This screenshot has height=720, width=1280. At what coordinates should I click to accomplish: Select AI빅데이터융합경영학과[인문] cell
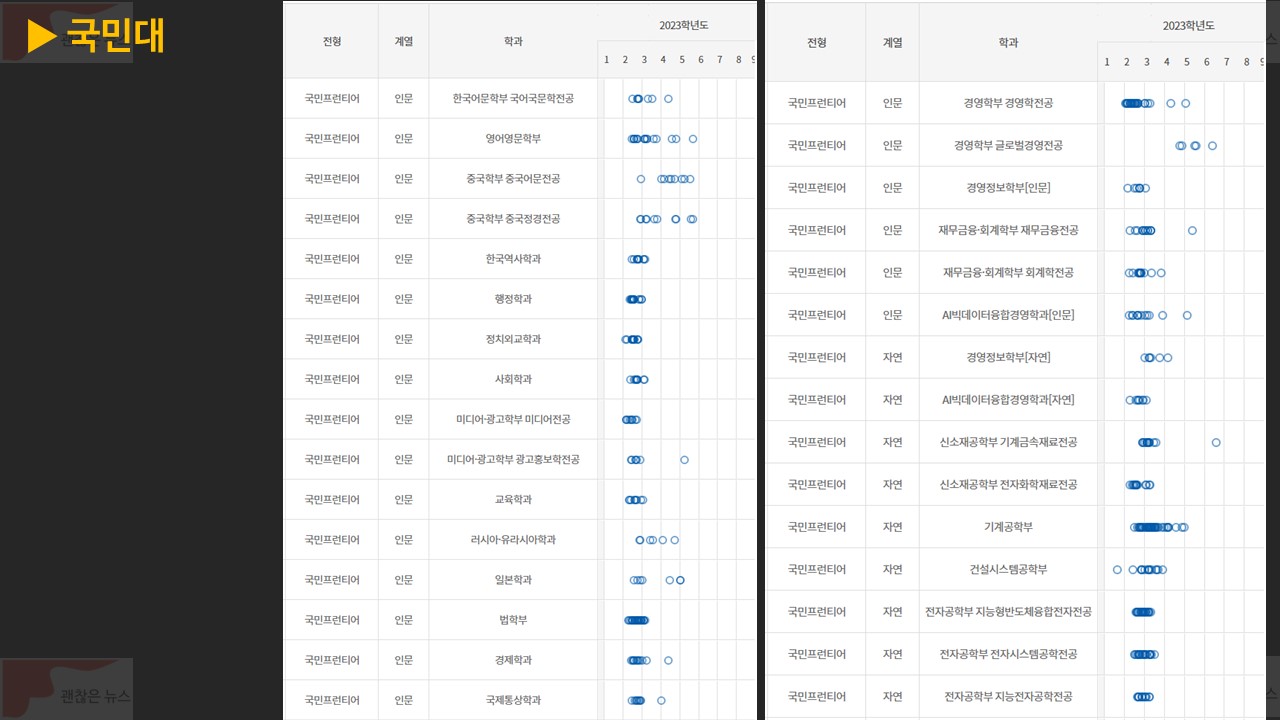click(x=1008, y=314)
